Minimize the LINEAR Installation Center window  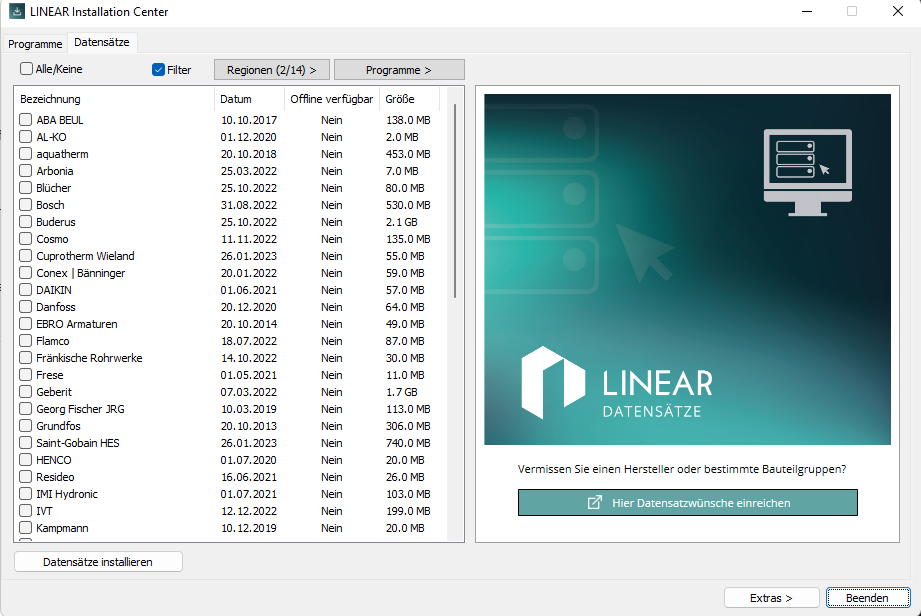tap(807, 11)
